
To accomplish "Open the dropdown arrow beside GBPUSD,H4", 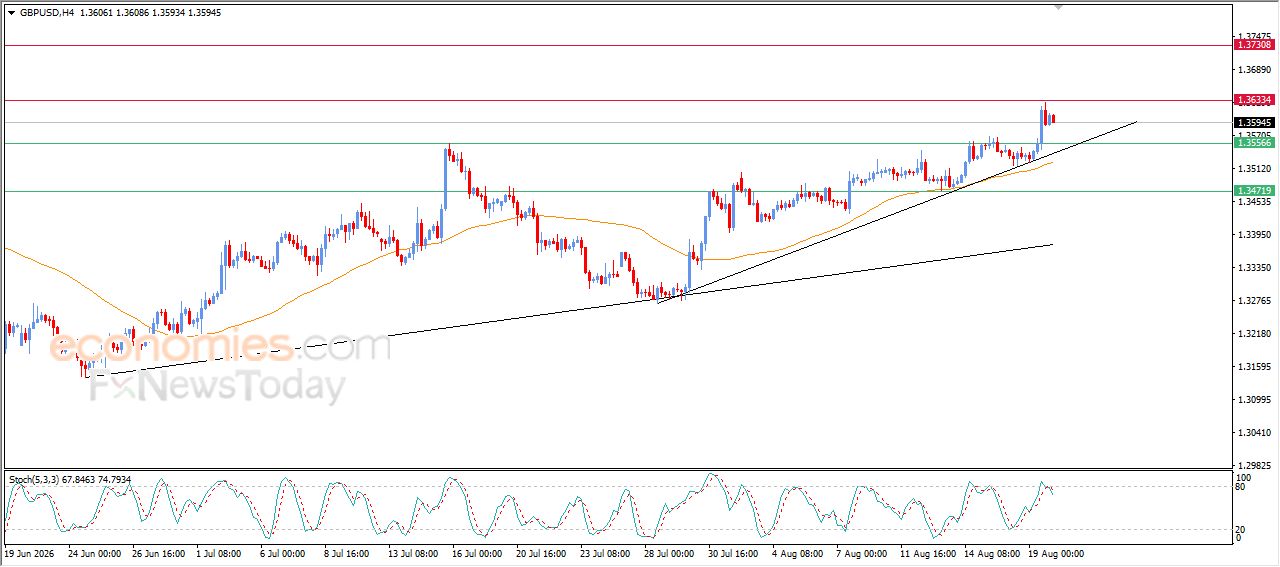I will tap(12, 13).
